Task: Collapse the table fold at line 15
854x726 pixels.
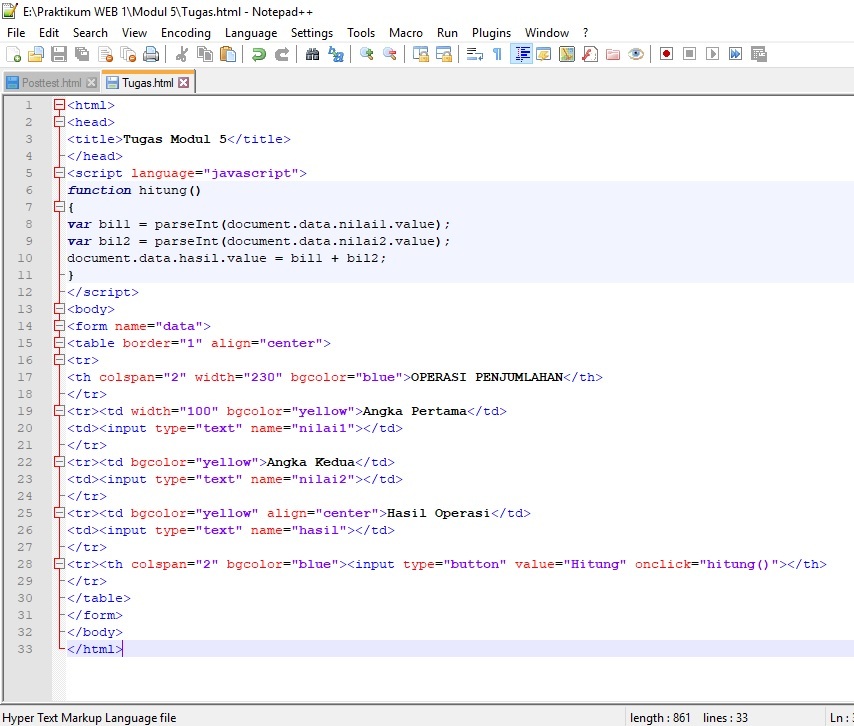Action: pyautogui.click(x=58, y=343)
